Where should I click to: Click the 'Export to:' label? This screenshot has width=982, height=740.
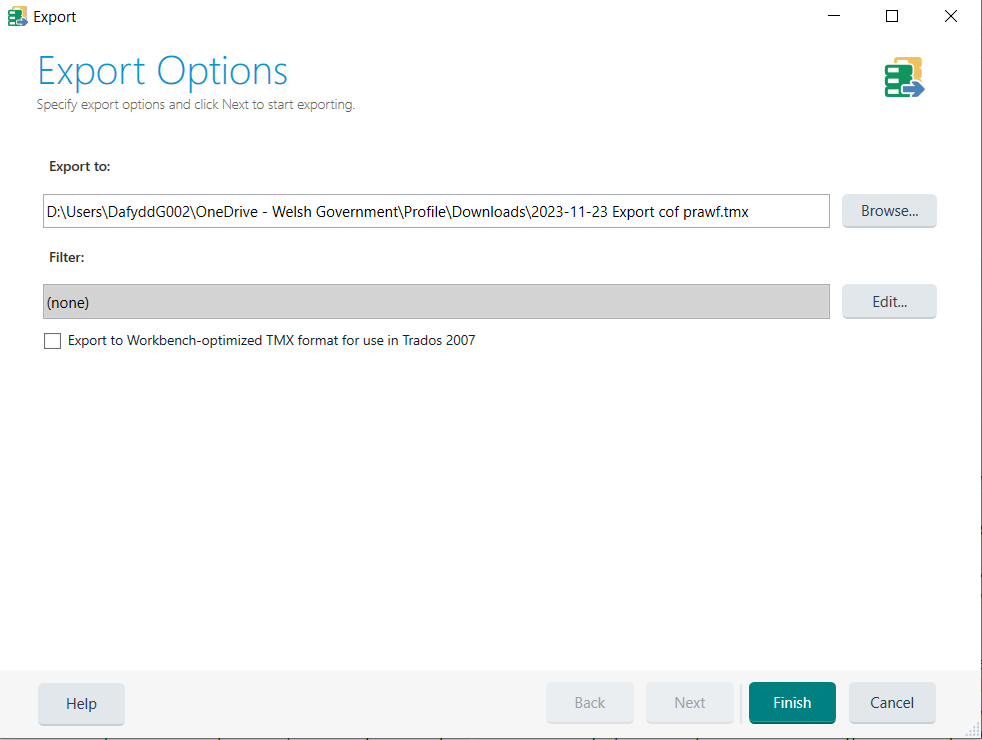(80, 167)
